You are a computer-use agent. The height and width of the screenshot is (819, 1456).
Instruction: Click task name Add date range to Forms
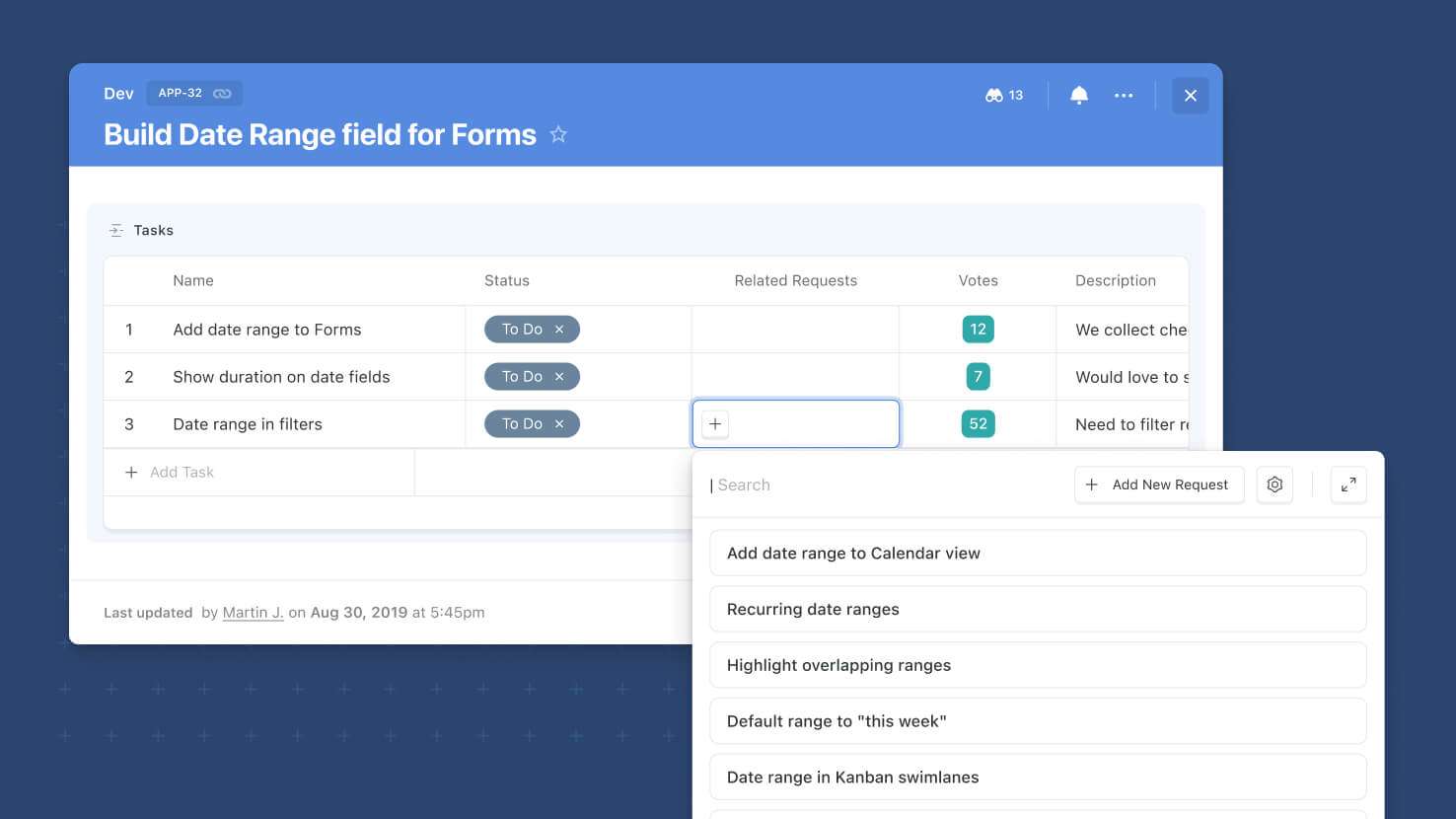click(x=267, y=330)
